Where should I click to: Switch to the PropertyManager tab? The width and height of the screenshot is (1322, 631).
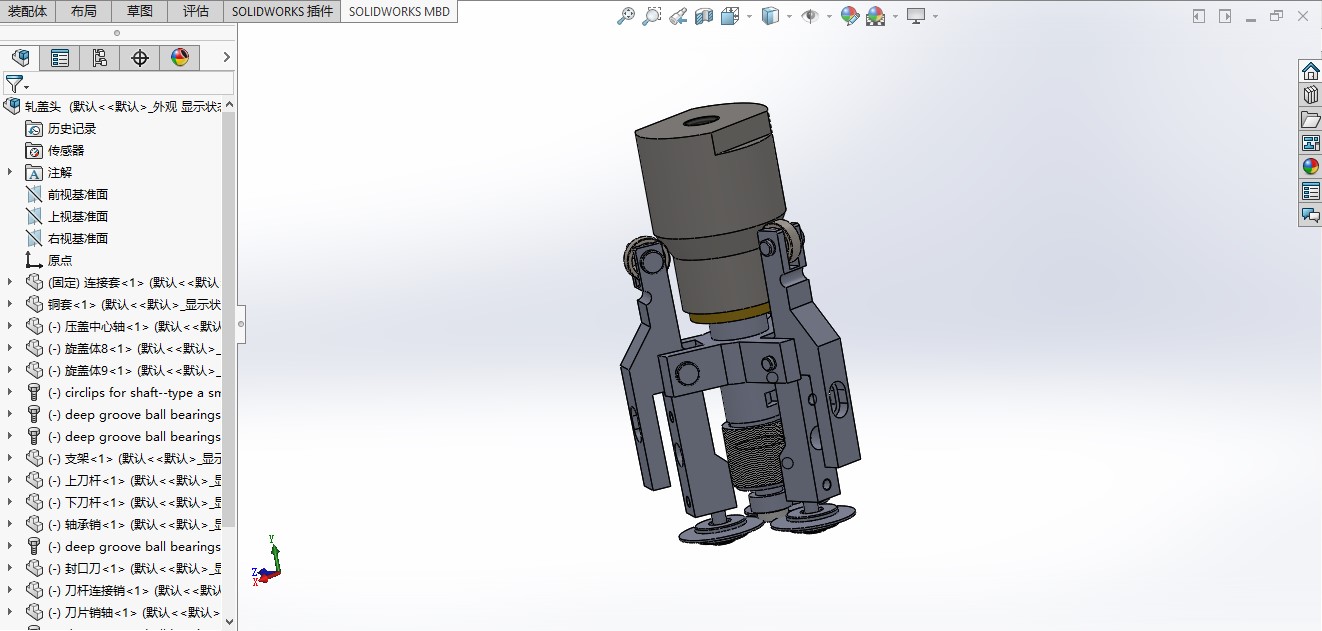60,58
